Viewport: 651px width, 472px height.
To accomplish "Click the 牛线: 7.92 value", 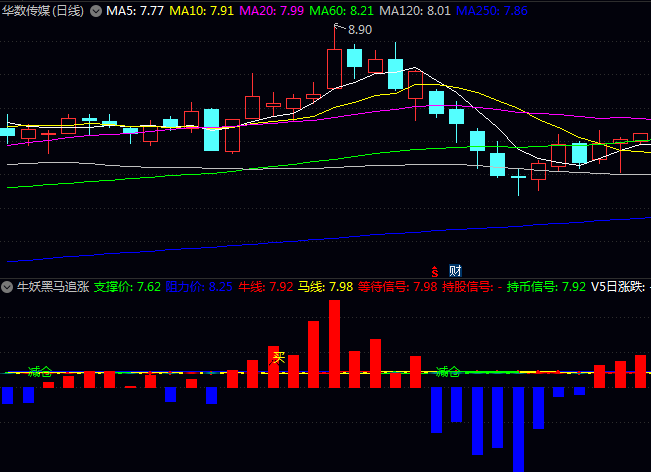I will click(x=266, y=287).
